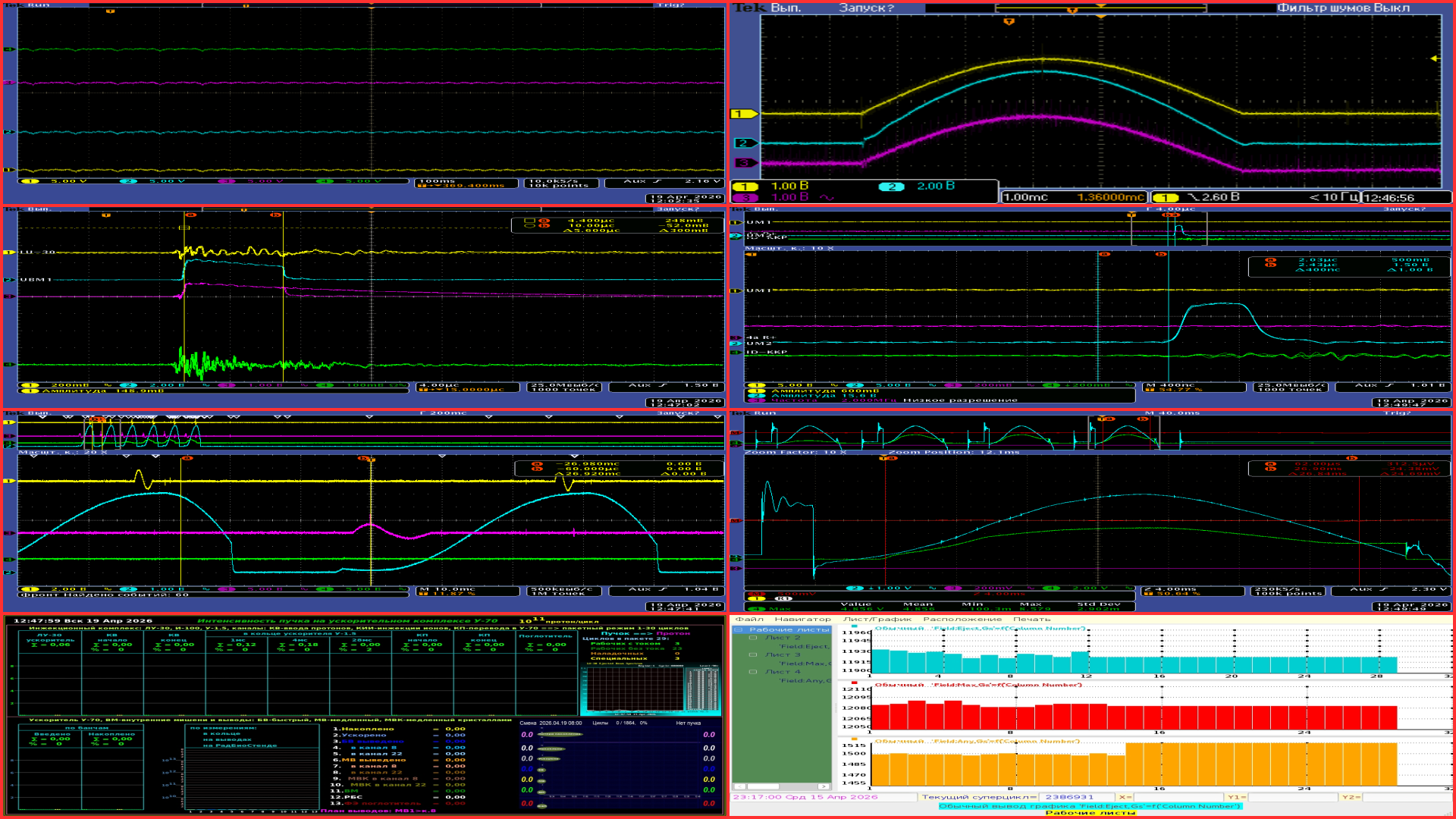
Task: Click the red legend marker of Field:Max chart
Action: [855, 683]
